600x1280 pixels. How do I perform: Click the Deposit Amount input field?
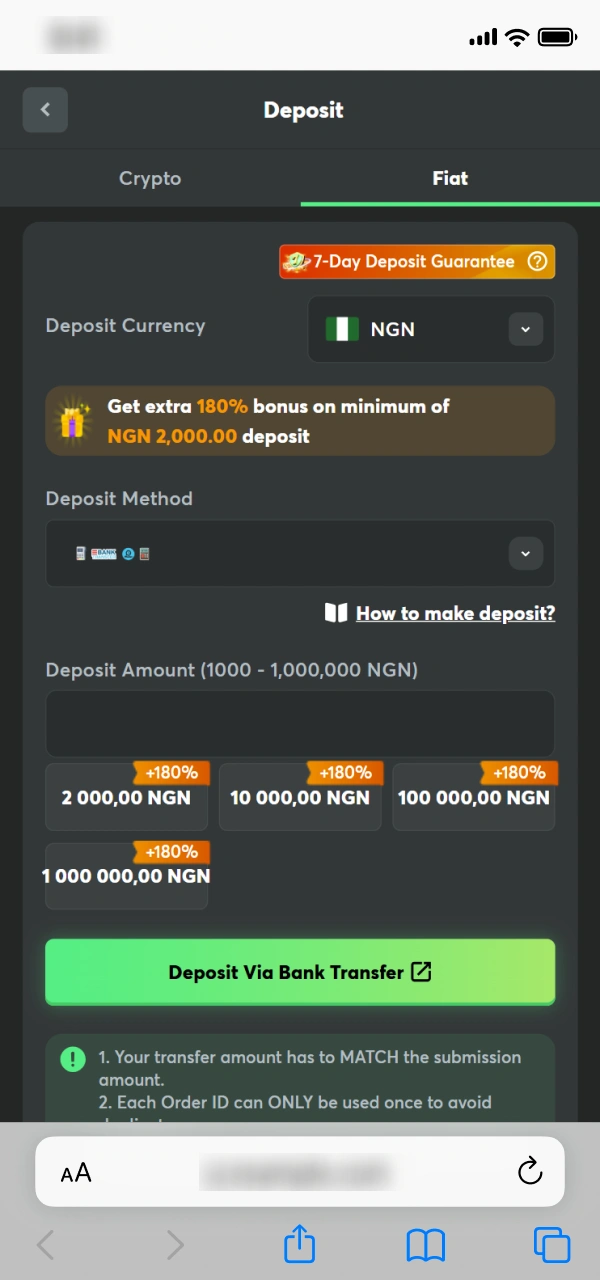(x=300, y=723)
